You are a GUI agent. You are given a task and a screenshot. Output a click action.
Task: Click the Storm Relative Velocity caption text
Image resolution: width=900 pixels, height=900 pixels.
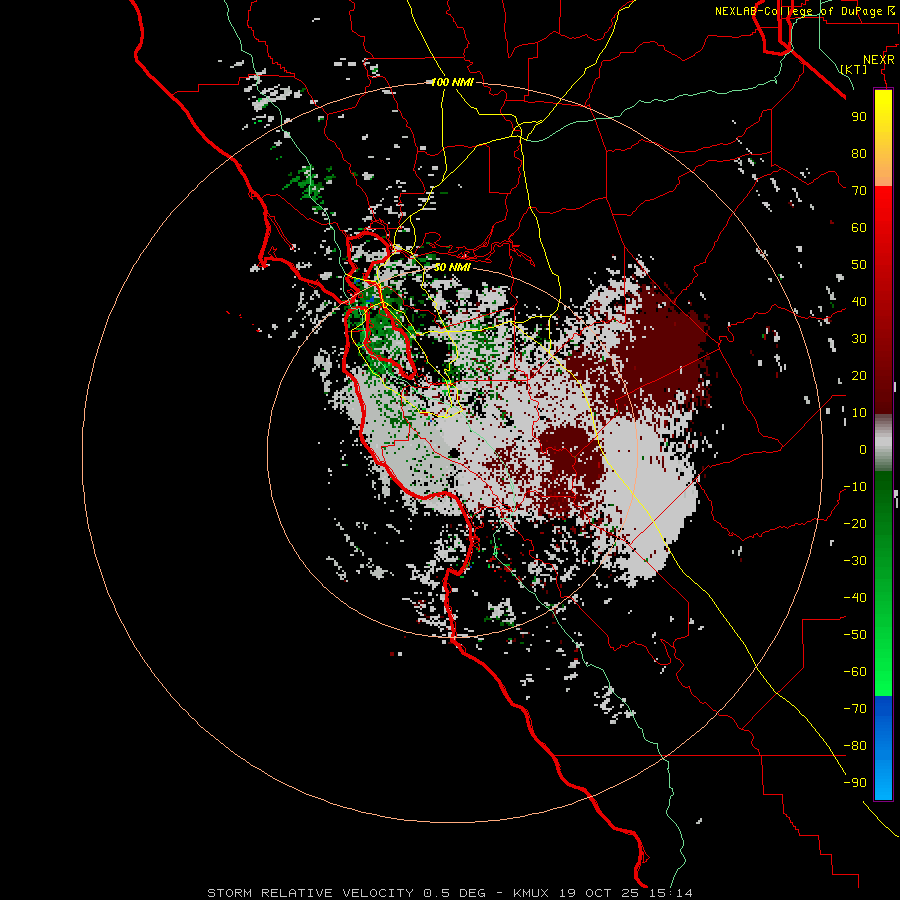pos(449,893)
